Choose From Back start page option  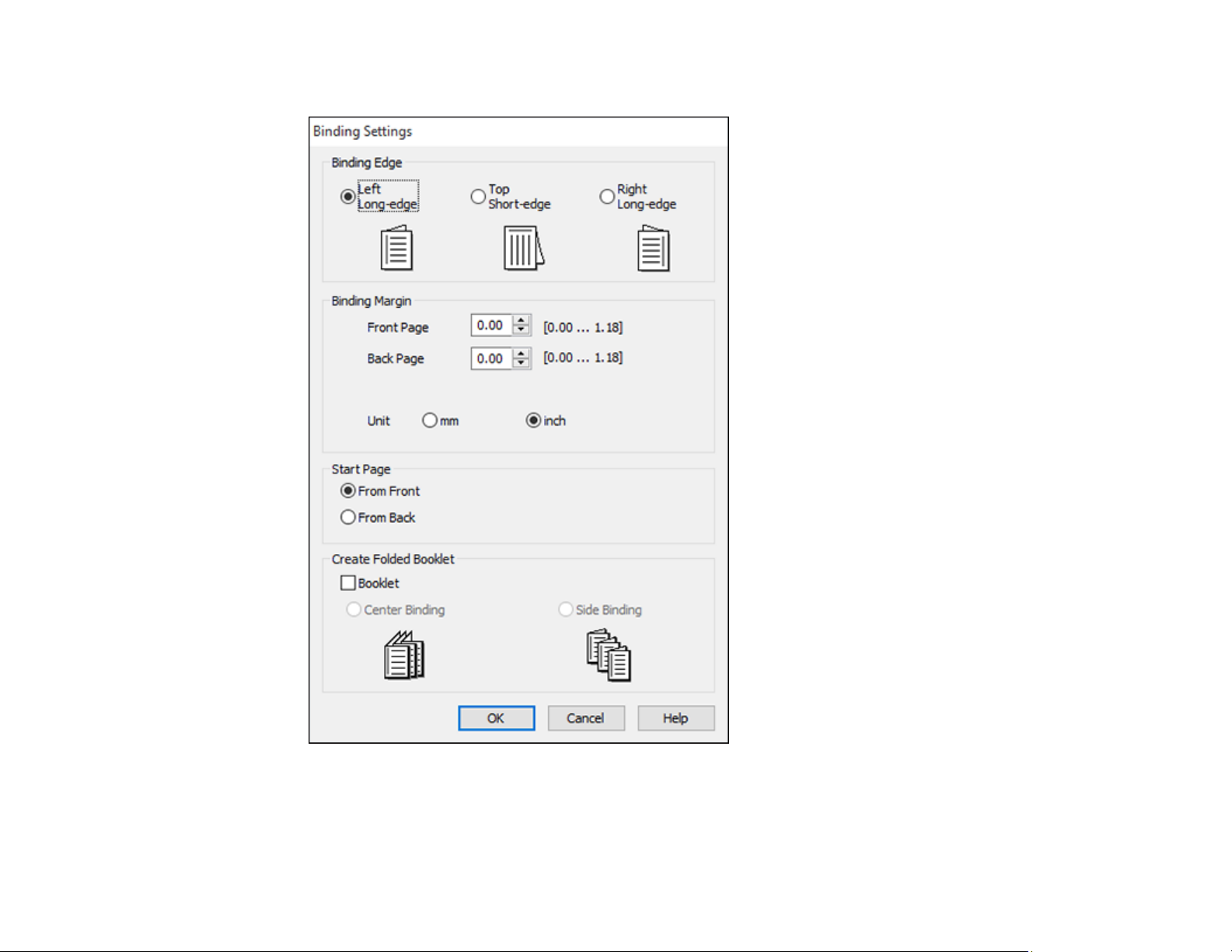point(348,518)
